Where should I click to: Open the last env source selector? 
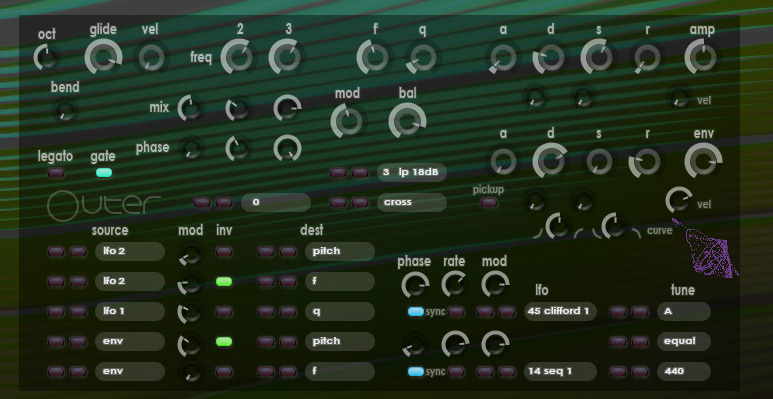[x=130, y=371]
